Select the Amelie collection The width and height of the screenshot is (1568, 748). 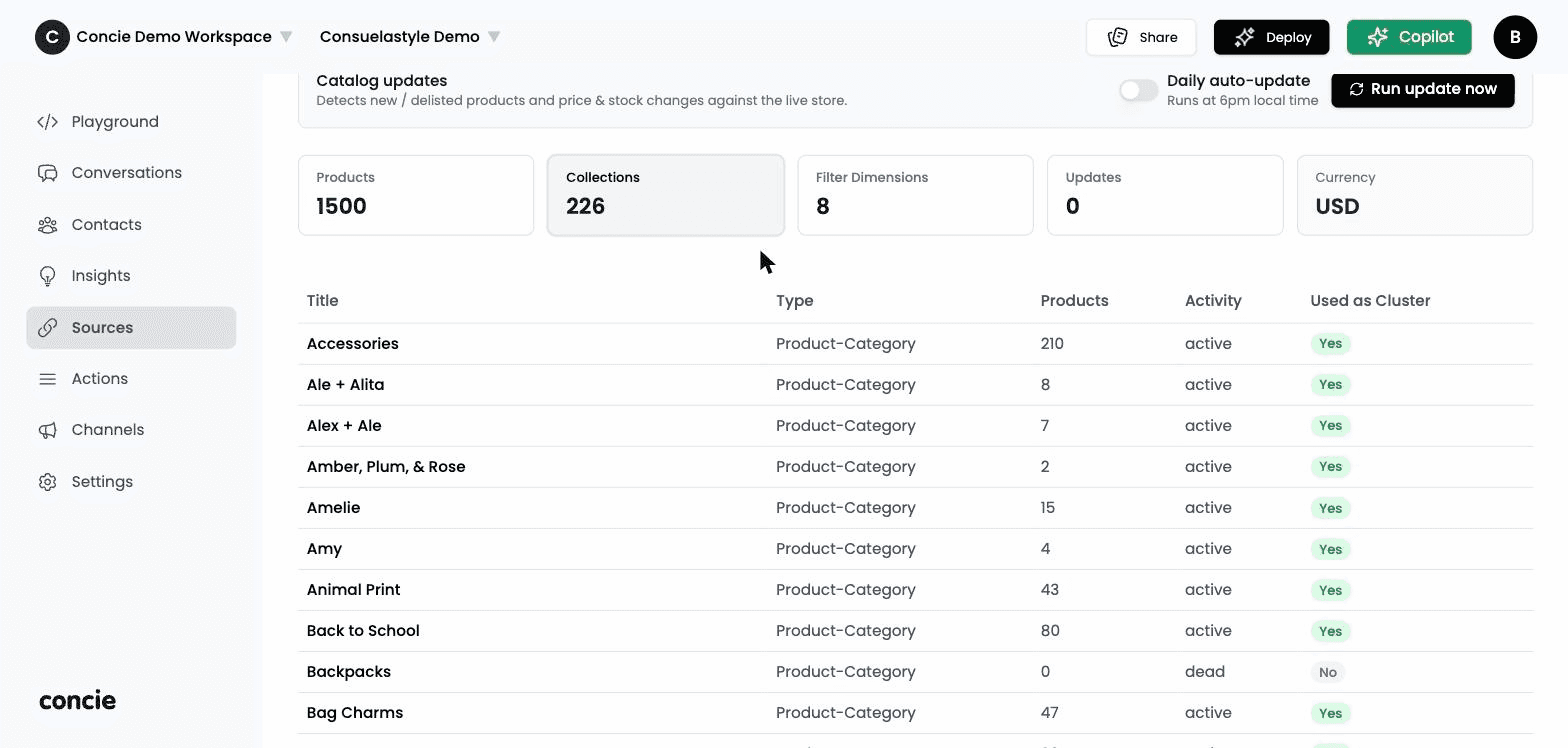tap(334, 508)
